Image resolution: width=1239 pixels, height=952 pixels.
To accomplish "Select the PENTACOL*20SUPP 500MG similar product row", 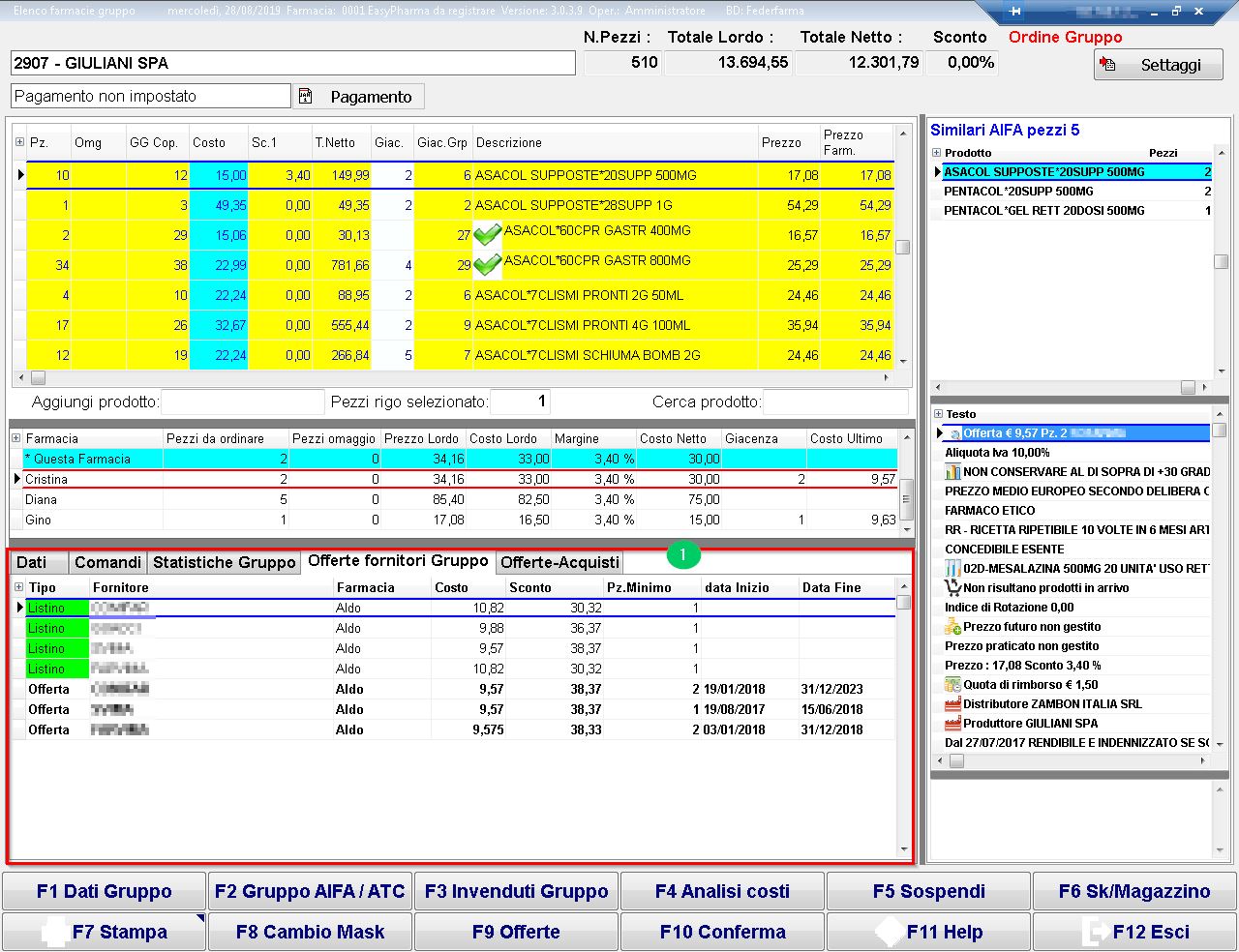I will (x=1018, y=192).
